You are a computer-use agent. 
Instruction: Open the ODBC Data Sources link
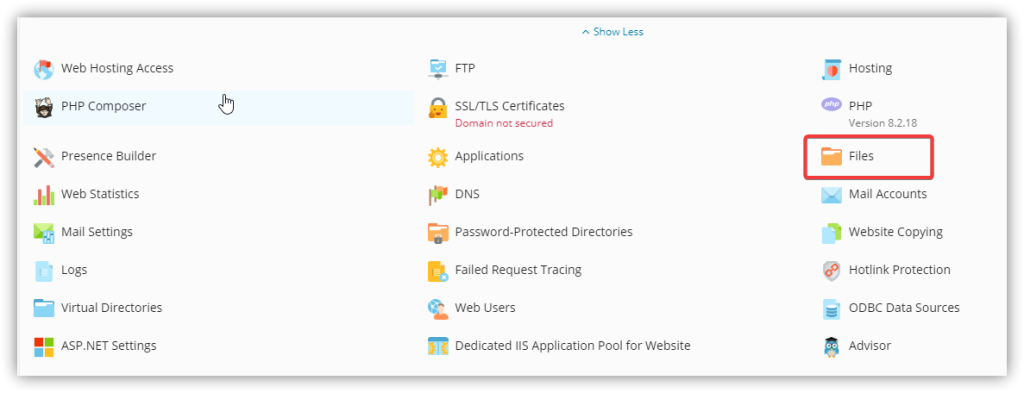point(904,307)
